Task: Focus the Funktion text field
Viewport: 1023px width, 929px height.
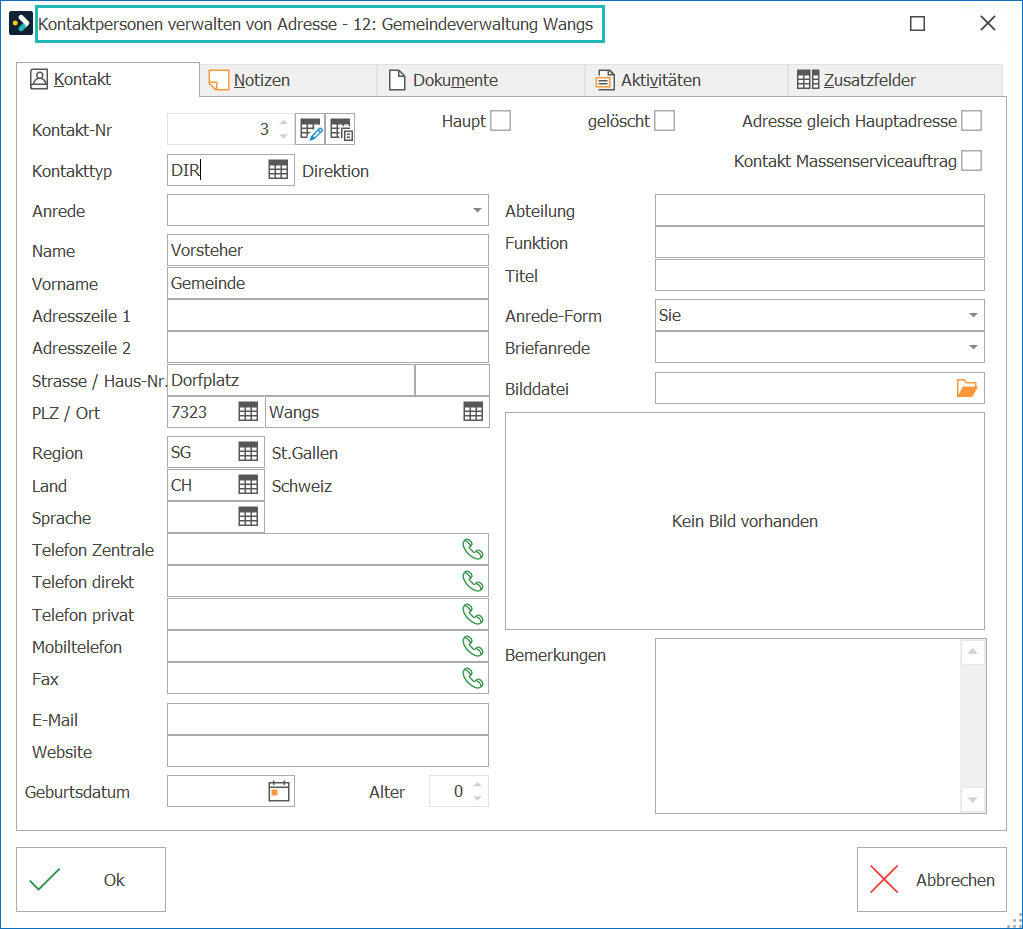Action: pos(819,242)
